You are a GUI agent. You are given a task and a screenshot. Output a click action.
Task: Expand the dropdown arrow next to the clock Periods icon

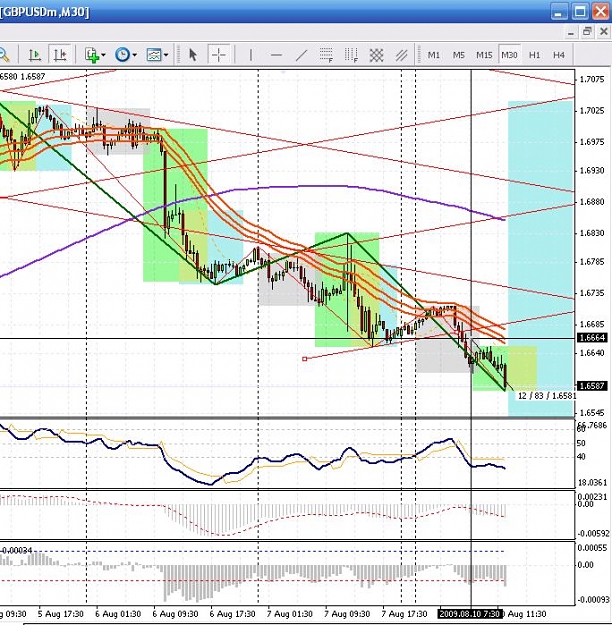134,55
